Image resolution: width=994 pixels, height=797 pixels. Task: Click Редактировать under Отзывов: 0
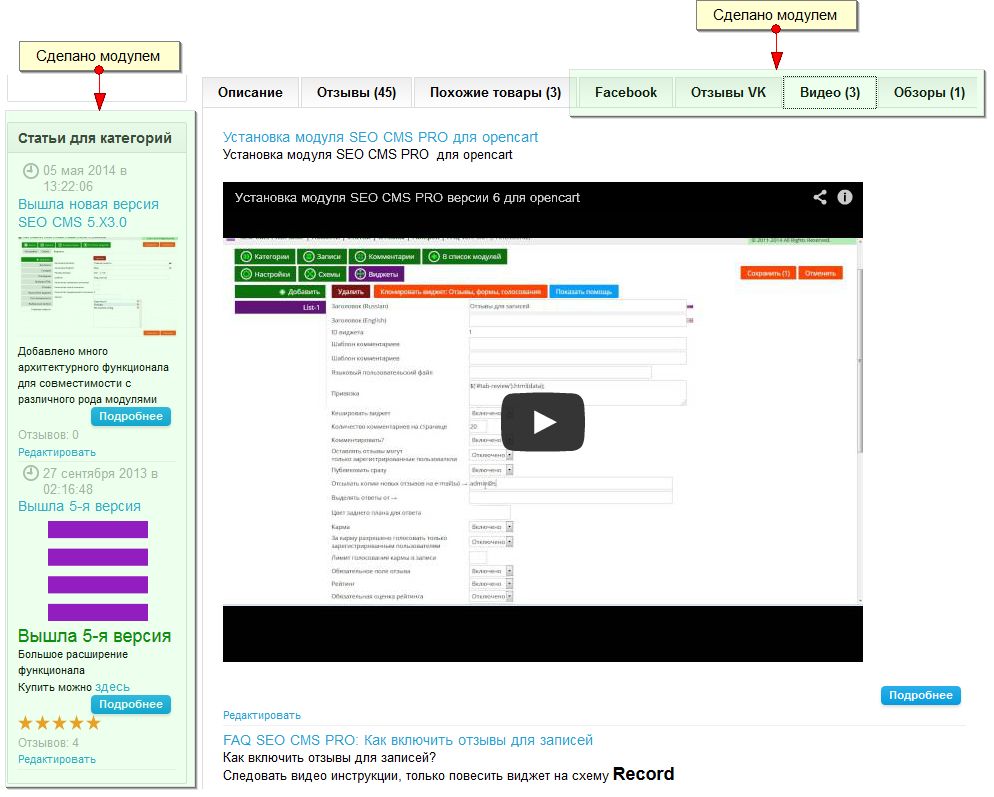[57, 452]
